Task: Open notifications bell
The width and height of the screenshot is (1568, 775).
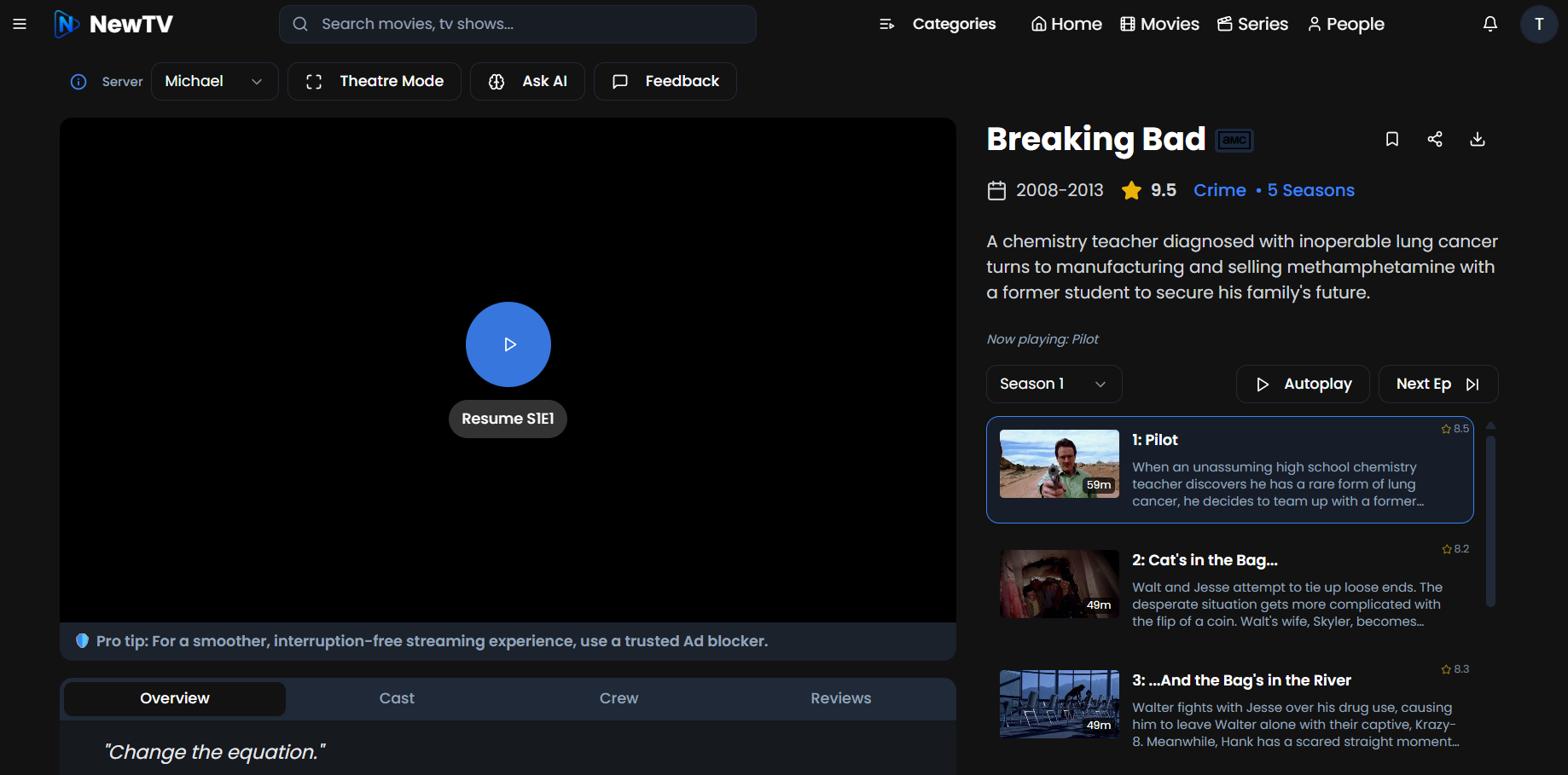Action: click(x=1490, y=24)
